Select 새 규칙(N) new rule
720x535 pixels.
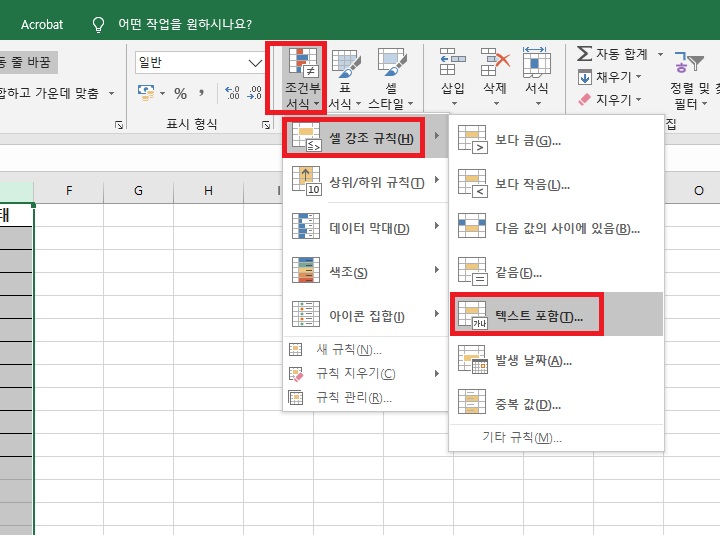point(365,350)
